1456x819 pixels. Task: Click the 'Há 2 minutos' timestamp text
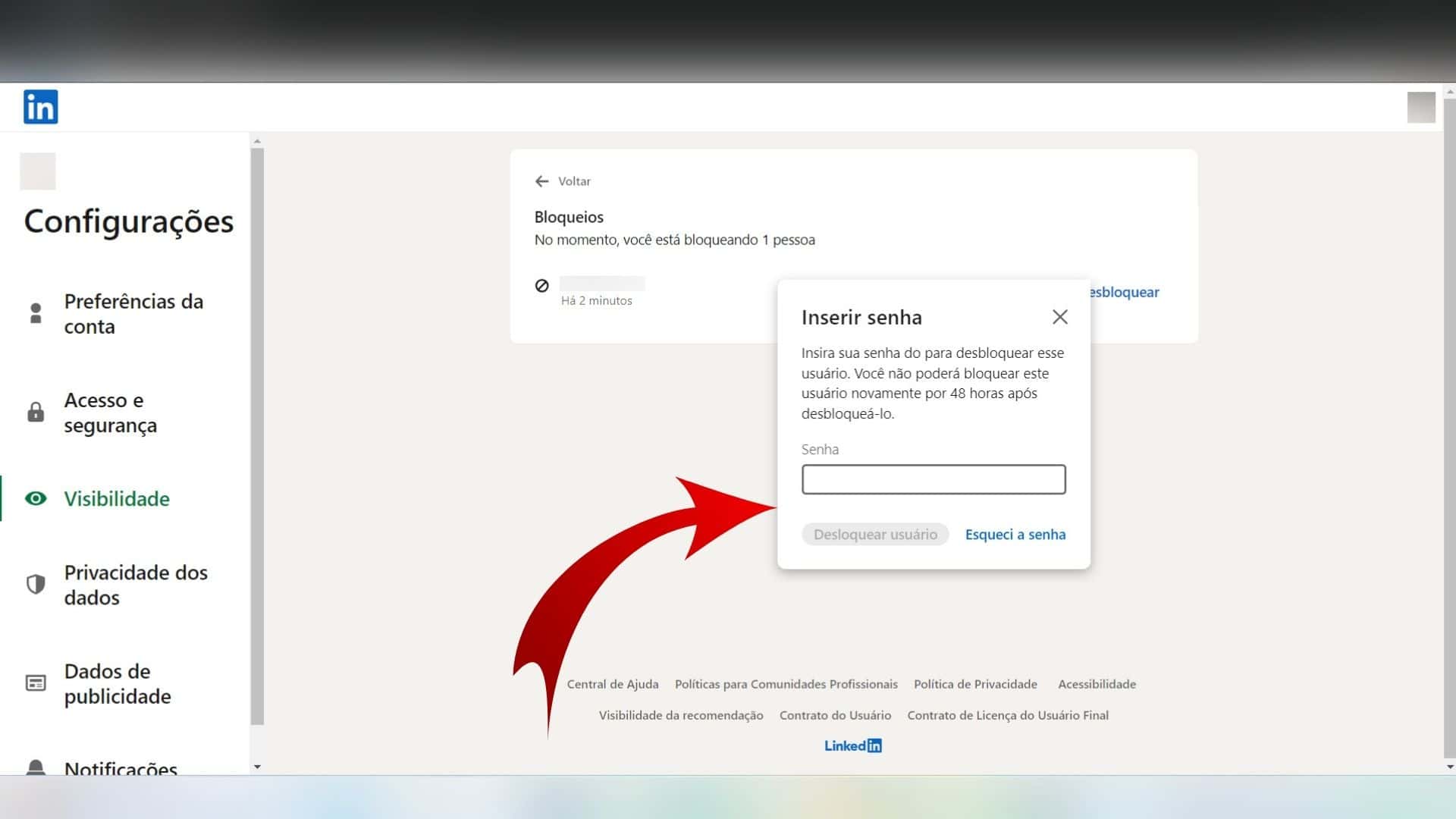pyautogui.click(x=597, y=300)
